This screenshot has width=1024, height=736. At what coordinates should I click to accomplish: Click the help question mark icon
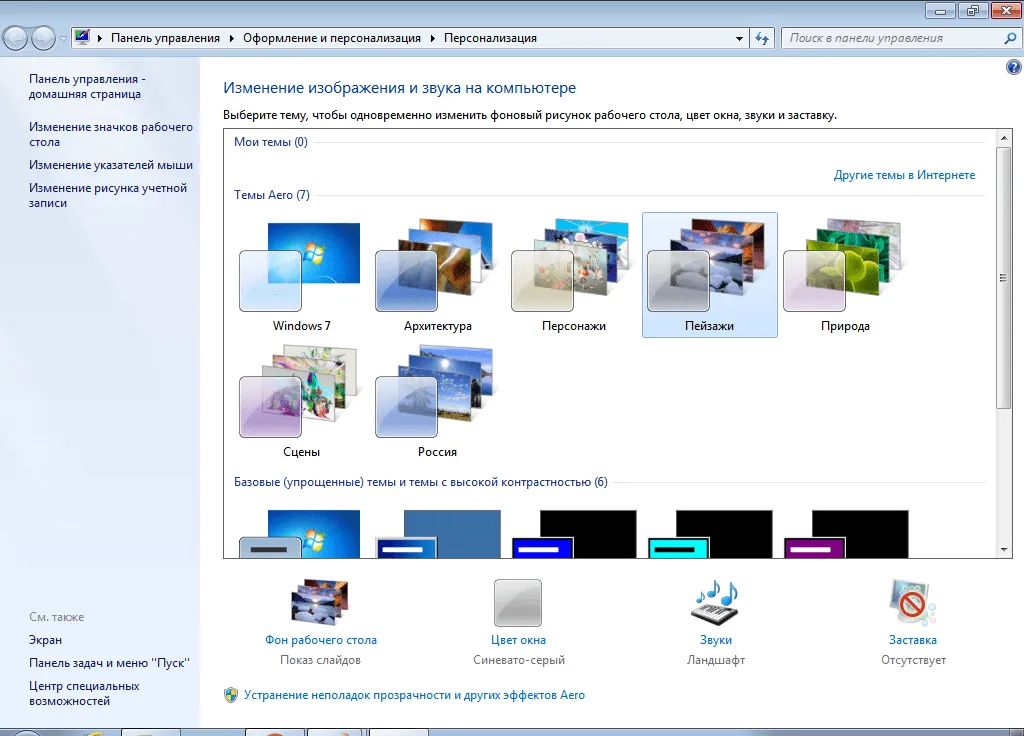(x=1014, y=67)
